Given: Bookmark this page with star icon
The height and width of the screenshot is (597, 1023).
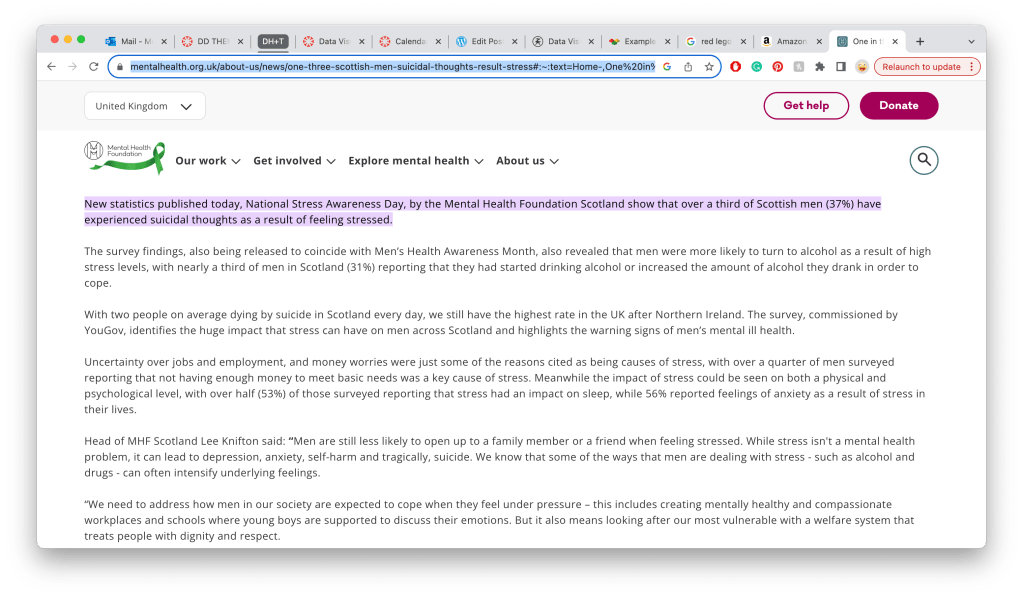Looking at the screenshot, I should pos(709,67).
